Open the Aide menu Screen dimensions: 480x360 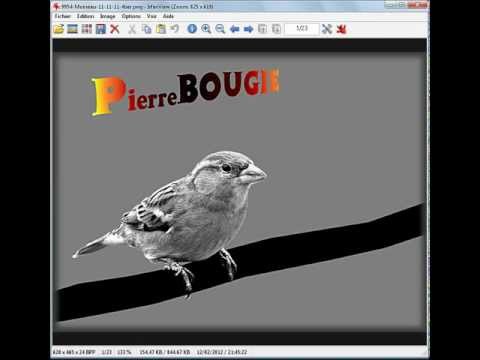168,16
